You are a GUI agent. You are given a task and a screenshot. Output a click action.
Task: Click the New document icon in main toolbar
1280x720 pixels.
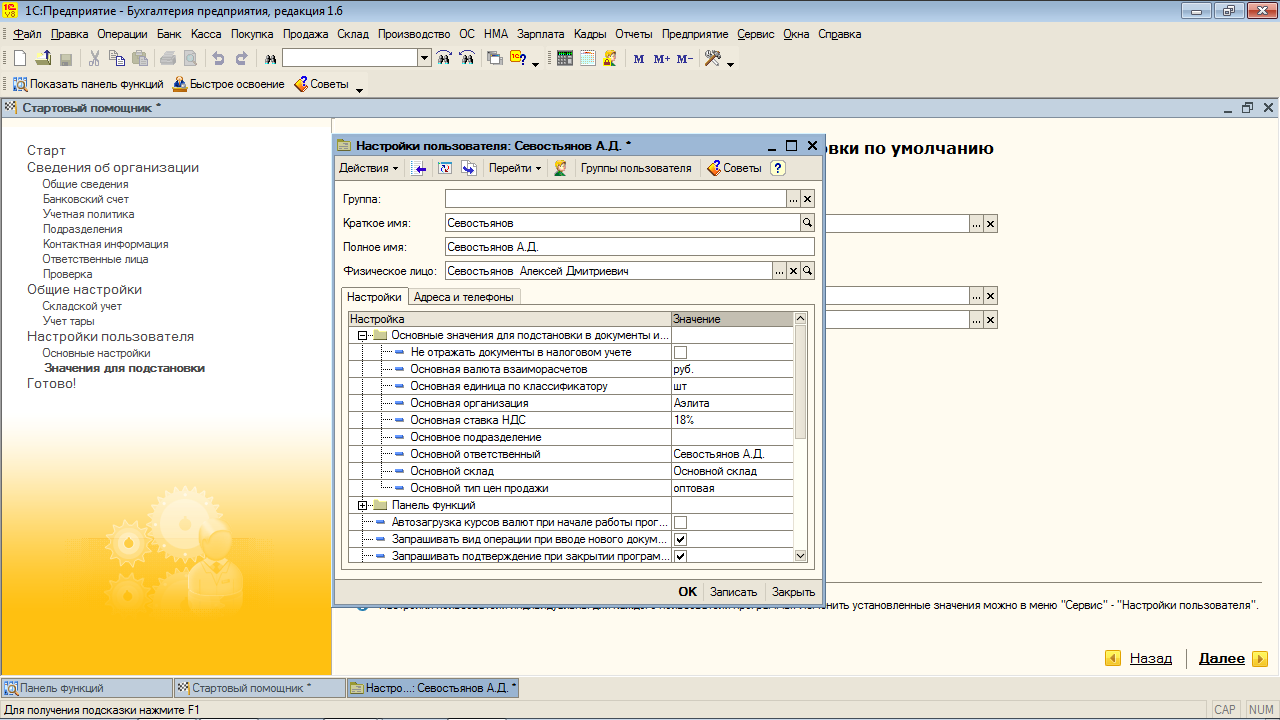tap(20, 59)
